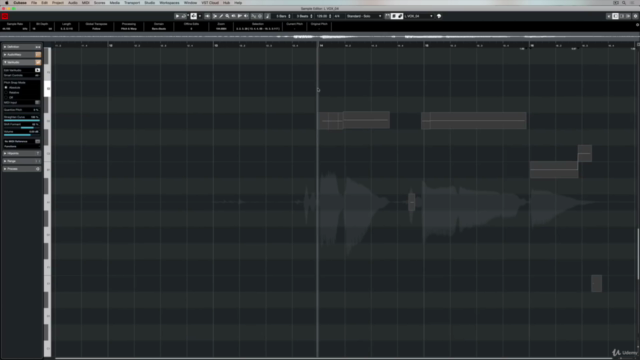Click the Process section icon
640x360 pixels.
(38, 169)
